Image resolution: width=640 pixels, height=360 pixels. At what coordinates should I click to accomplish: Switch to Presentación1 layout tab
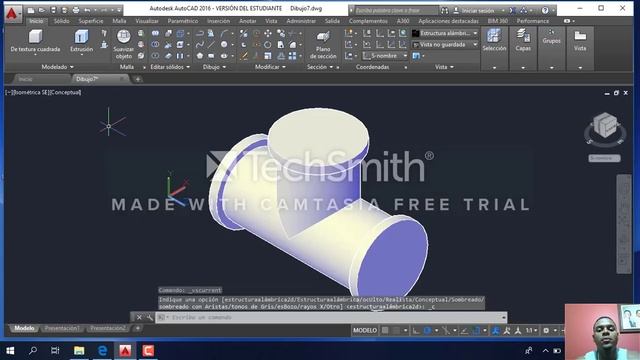62,328
